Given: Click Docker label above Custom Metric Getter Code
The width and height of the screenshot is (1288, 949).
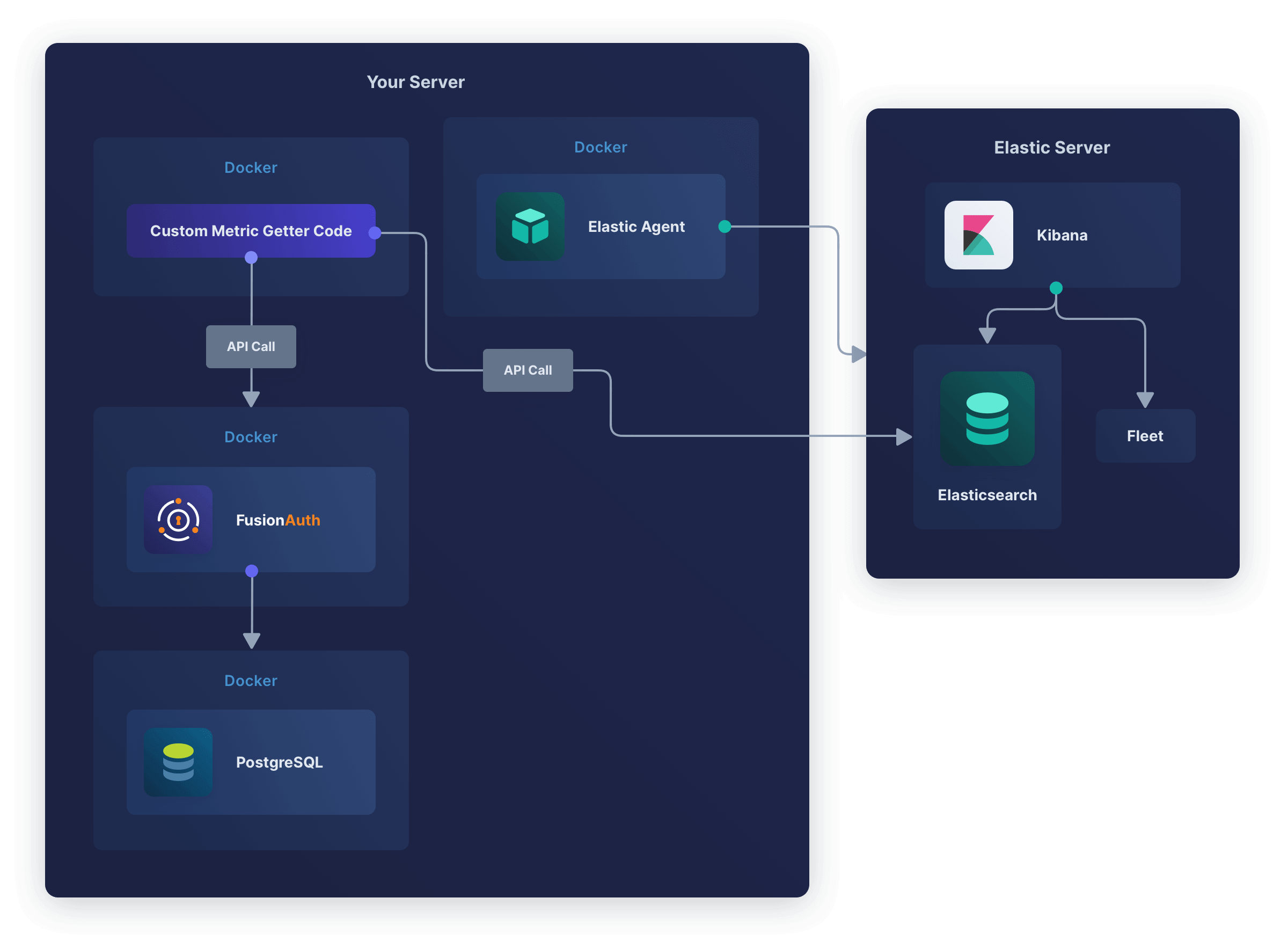Looking at the screenshot, I should [x=251, y=167].
